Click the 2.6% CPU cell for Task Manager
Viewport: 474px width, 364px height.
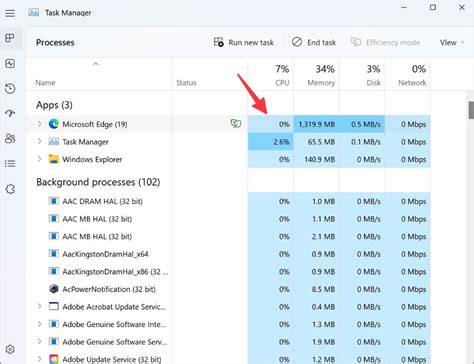pos(271,142)
